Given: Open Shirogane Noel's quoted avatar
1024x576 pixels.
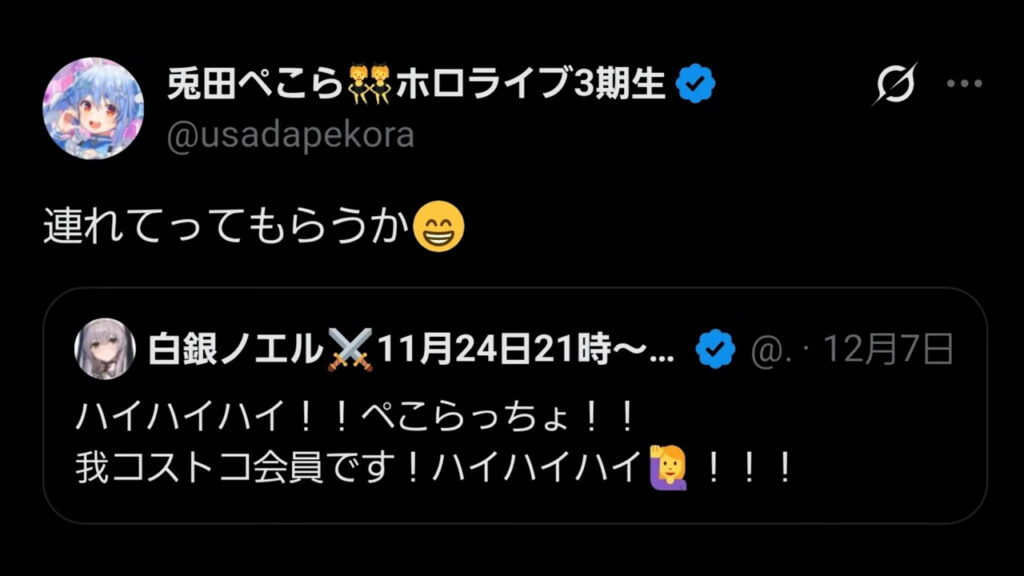Looking at the screenshot, I should click(104, 349).
